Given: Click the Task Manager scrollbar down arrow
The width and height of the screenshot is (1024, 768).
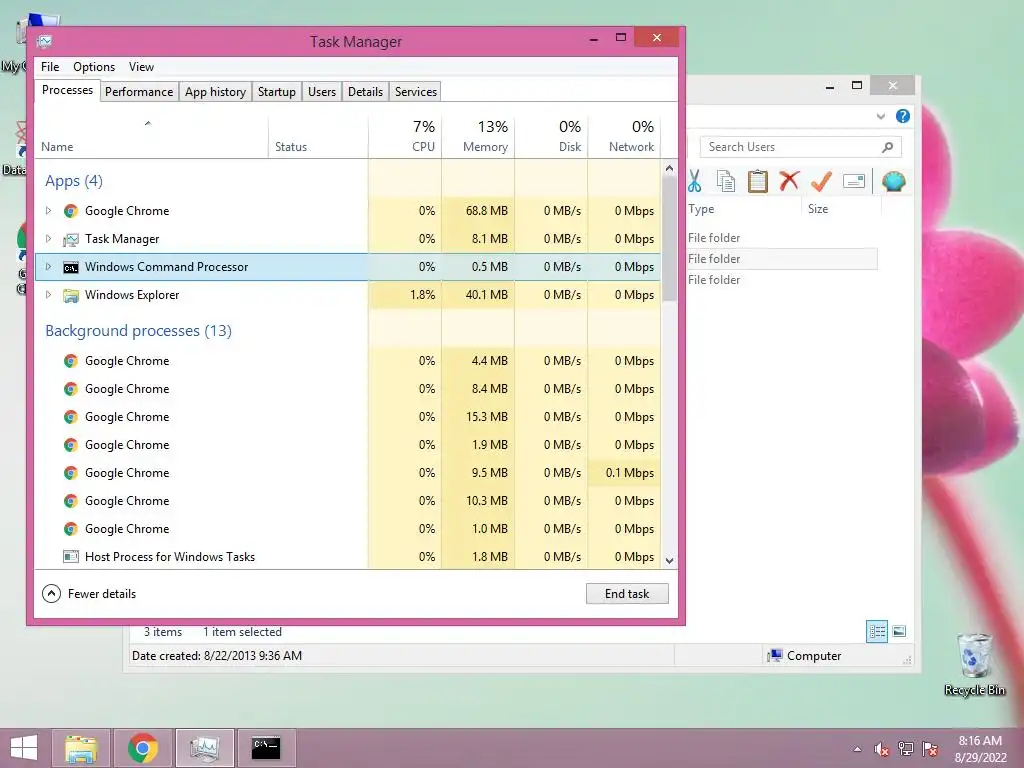Looking at the screenshot, I should tap(669, 560).
